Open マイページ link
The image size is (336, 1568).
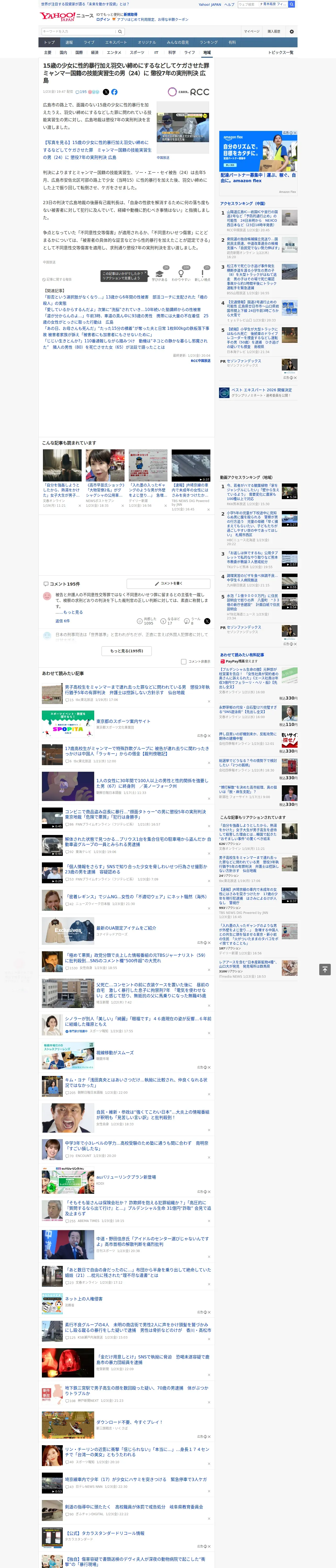point(251,31)
